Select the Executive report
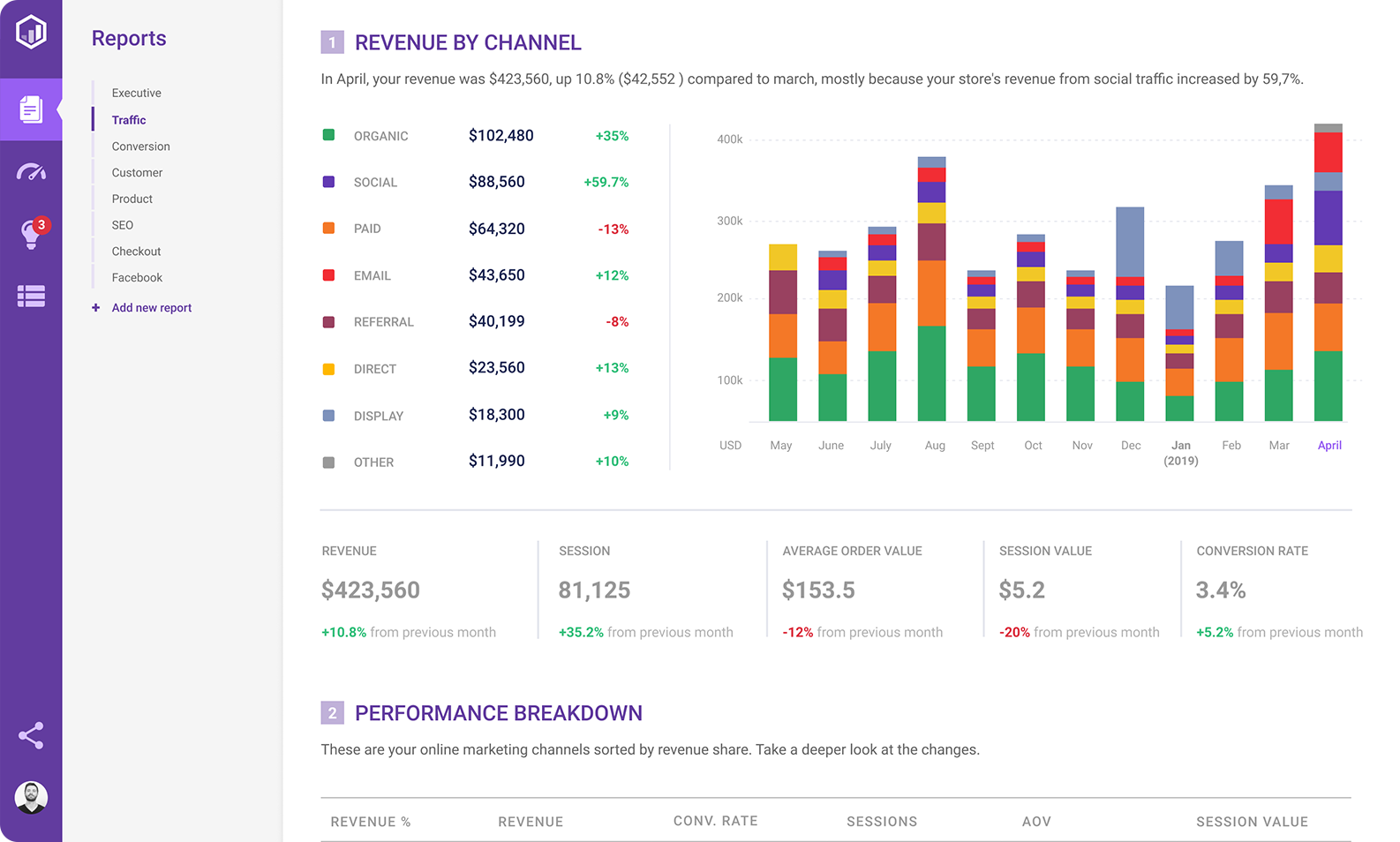Viewport: 1400px width, 842px height. [136, 93]
